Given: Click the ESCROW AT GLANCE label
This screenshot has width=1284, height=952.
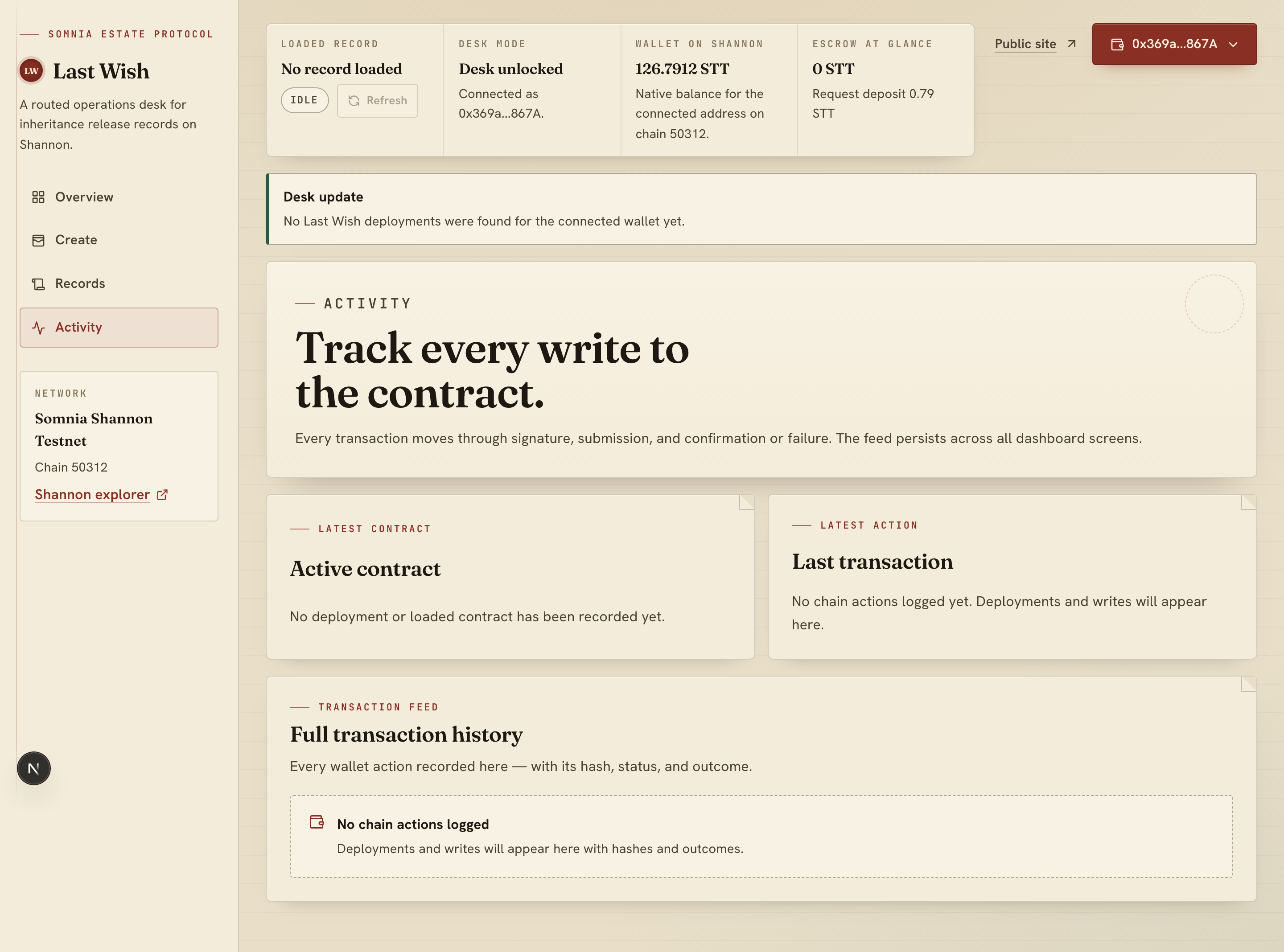Looking at the screenshot, I should pyautogui.click(x=872, y=44).
